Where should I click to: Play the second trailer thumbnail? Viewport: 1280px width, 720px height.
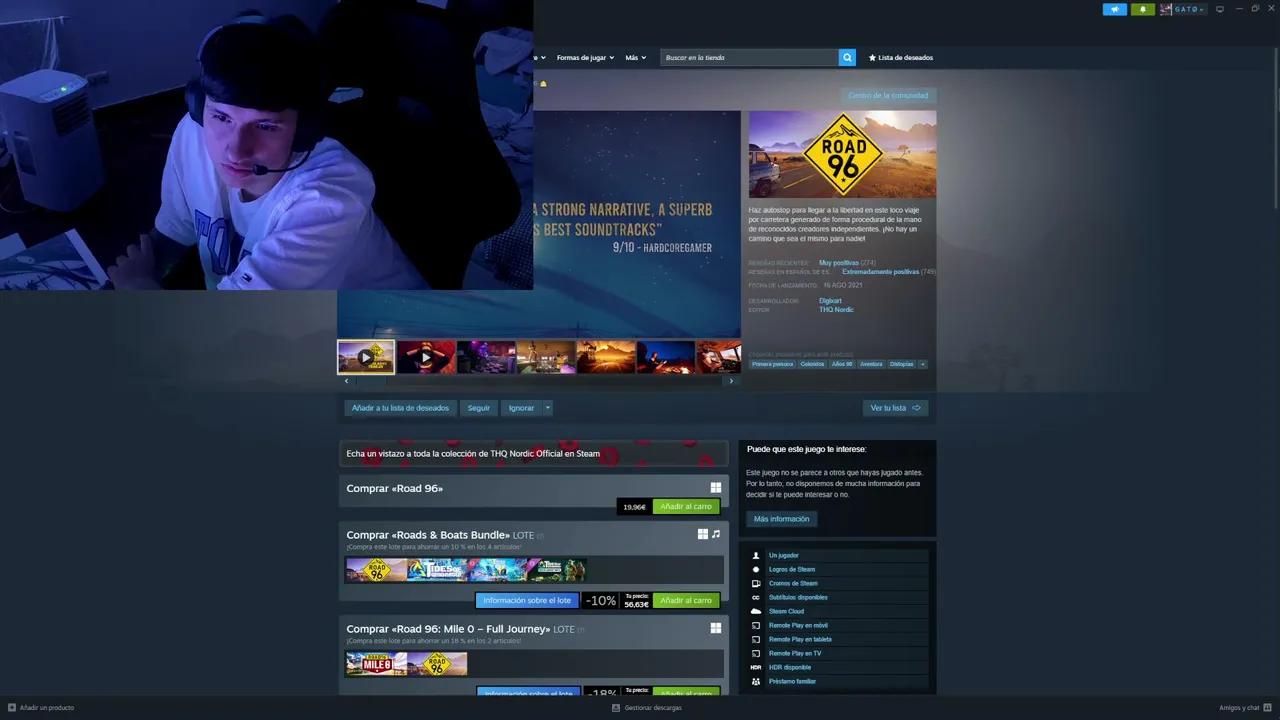(426, 357)
